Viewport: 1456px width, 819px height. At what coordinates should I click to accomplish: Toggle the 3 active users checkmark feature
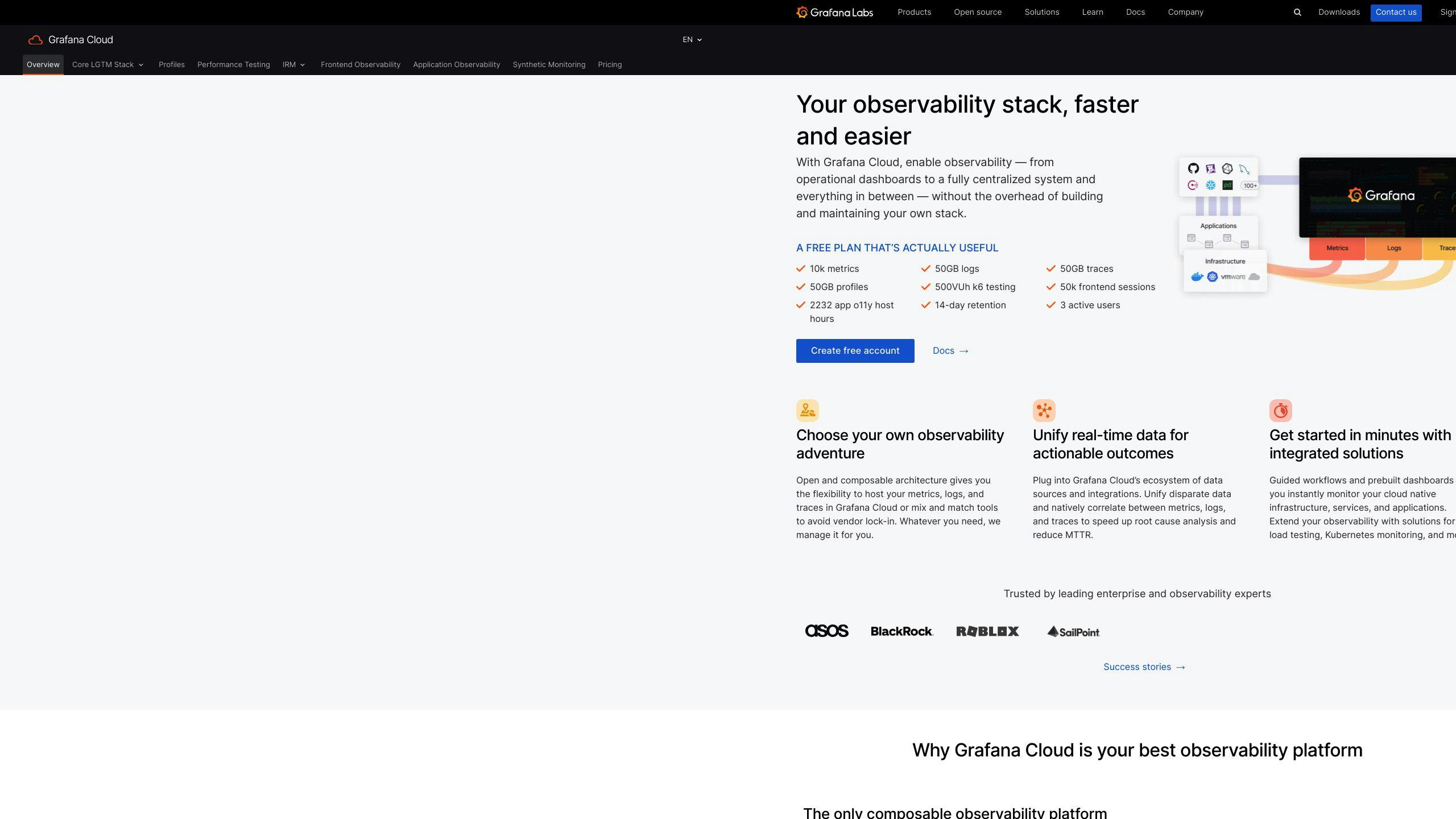pyautogui.click(x=1050, y=305)
